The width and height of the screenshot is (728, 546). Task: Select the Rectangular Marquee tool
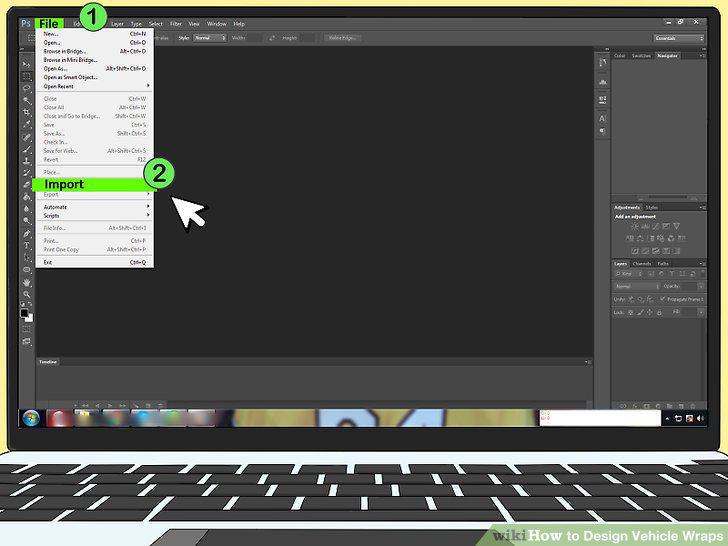click(x=26, y=76)
